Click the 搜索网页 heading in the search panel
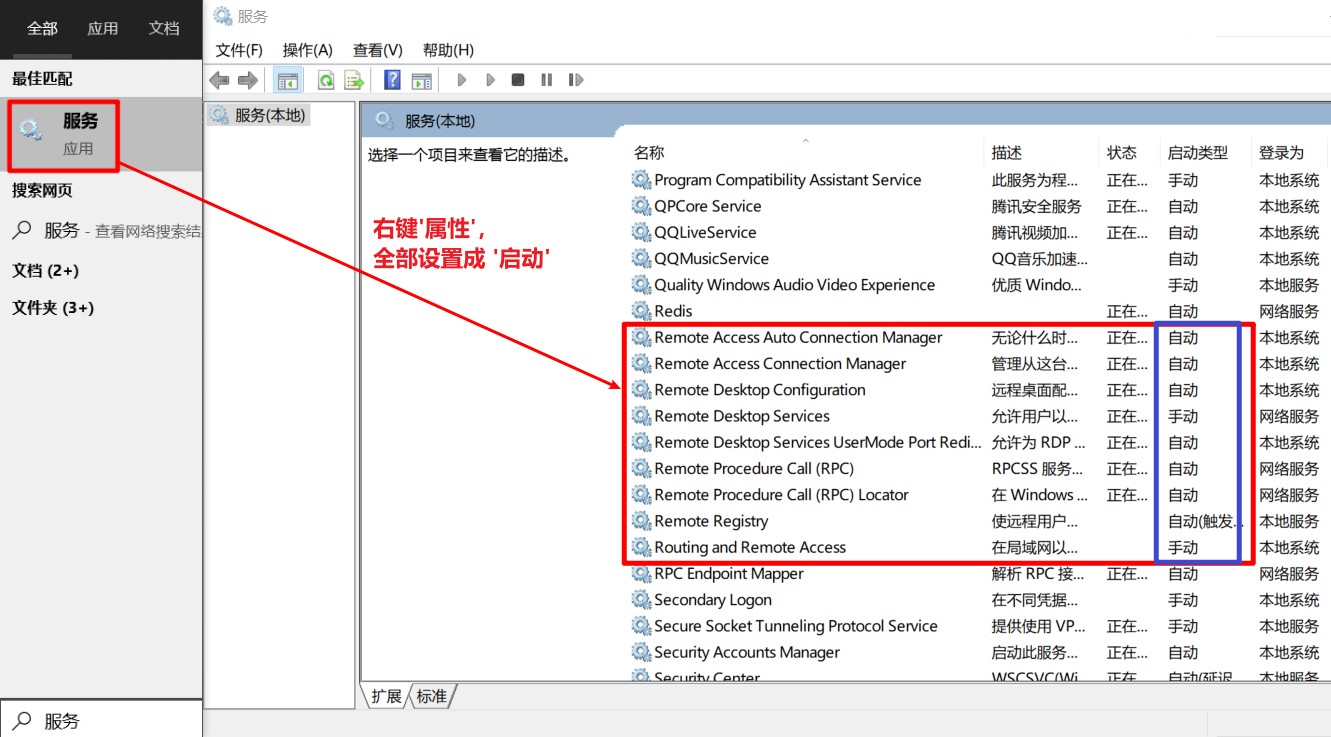 click(42, 190)
